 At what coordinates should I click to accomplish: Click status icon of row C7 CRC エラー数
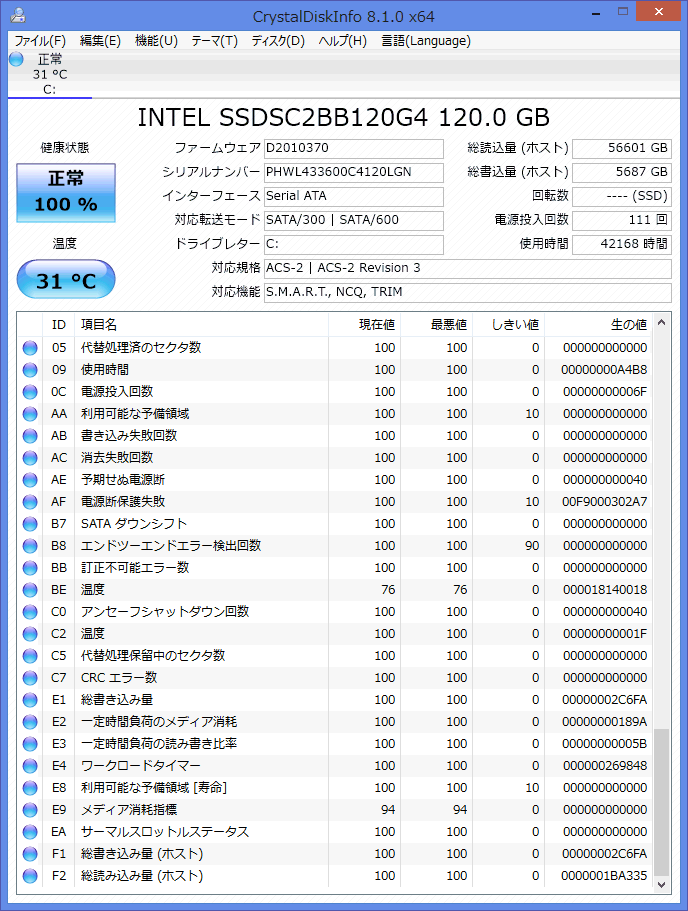pyautogui.click(x=30, y=678)
